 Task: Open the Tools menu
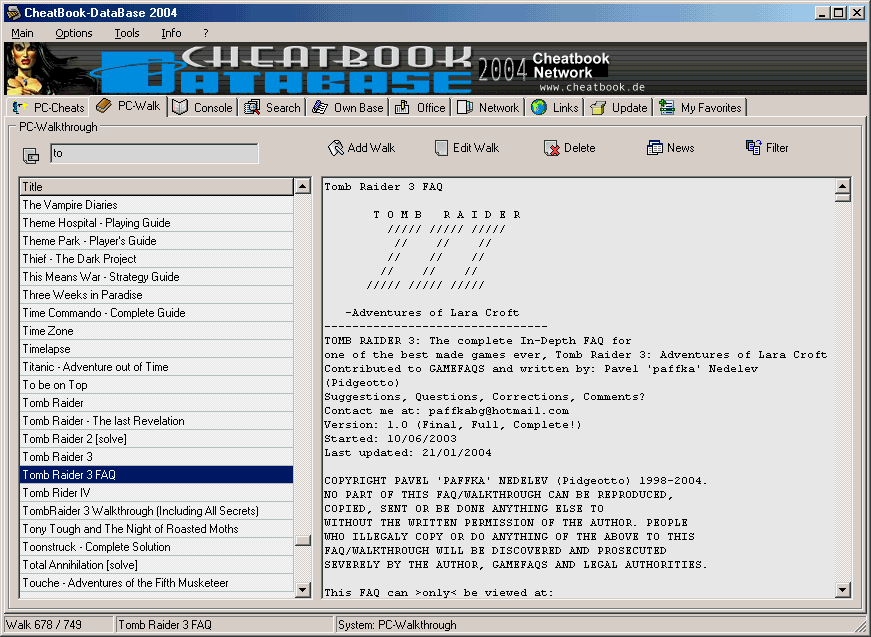point(127,33)
